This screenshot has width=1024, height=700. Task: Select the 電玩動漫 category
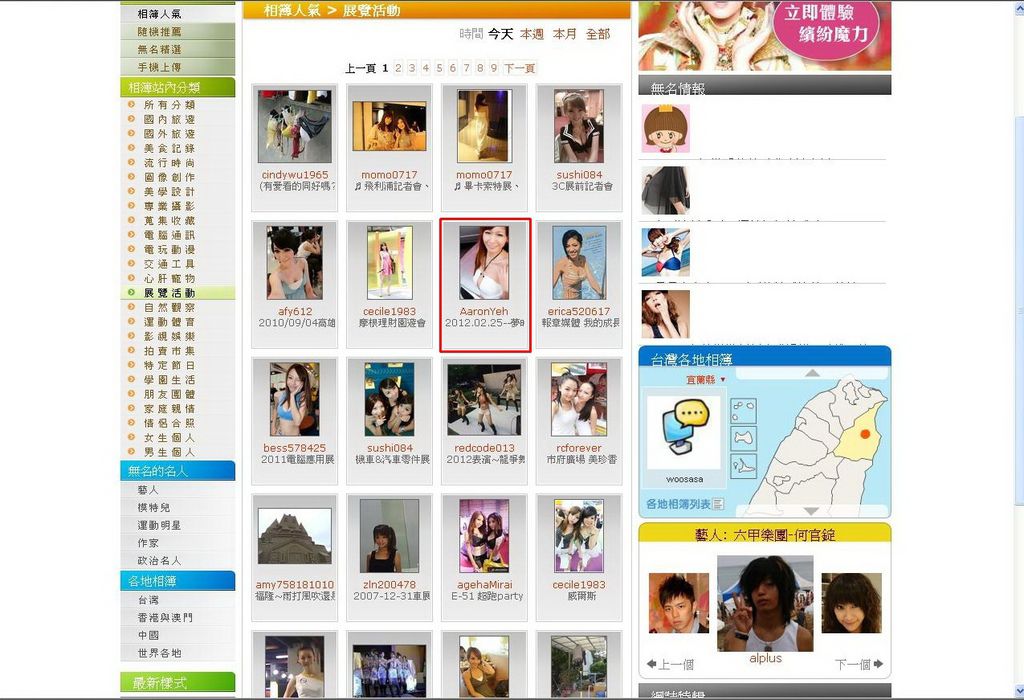pyautogui.click(x=169, y=249)
